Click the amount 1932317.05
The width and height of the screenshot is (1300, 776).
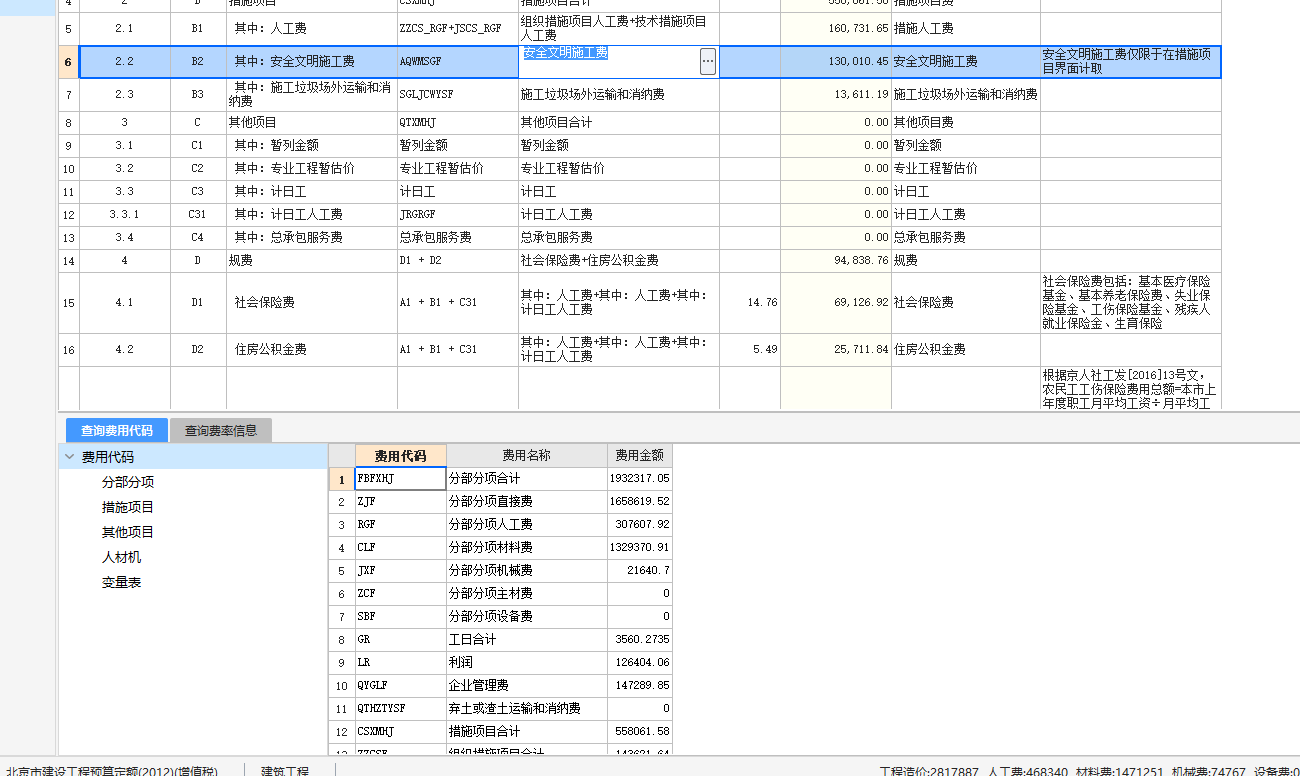coord(640,478)
